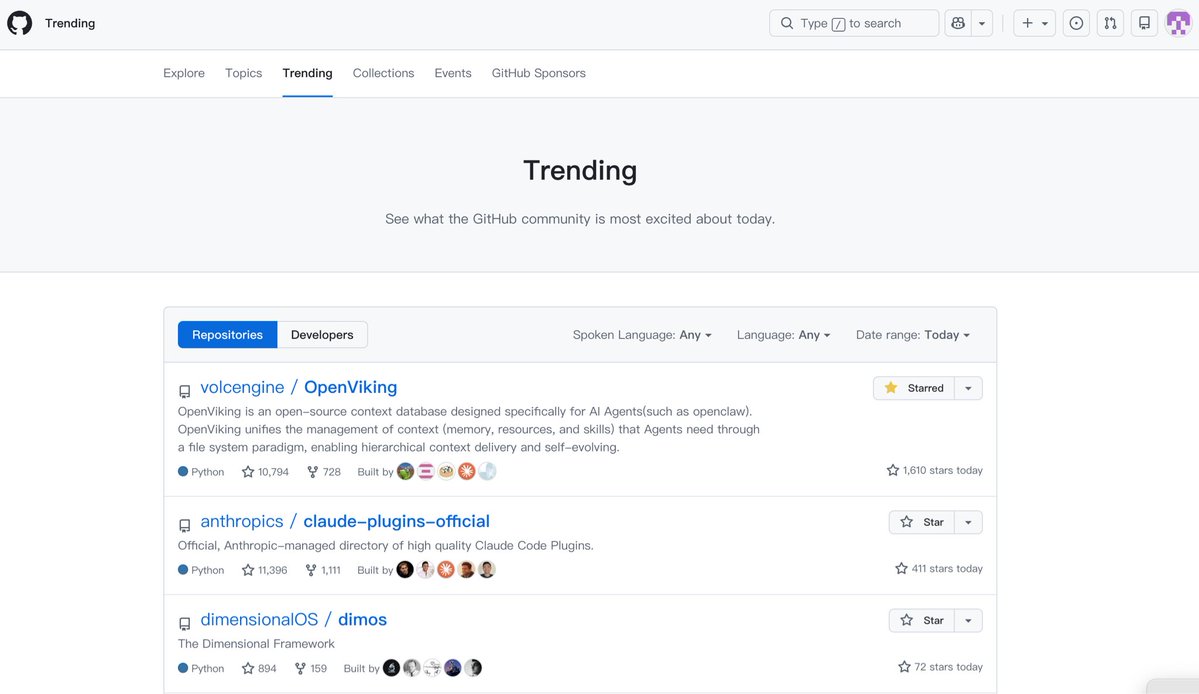The image size is (1199, 694).
Task: Click the search input field
Action: (853, 22)
